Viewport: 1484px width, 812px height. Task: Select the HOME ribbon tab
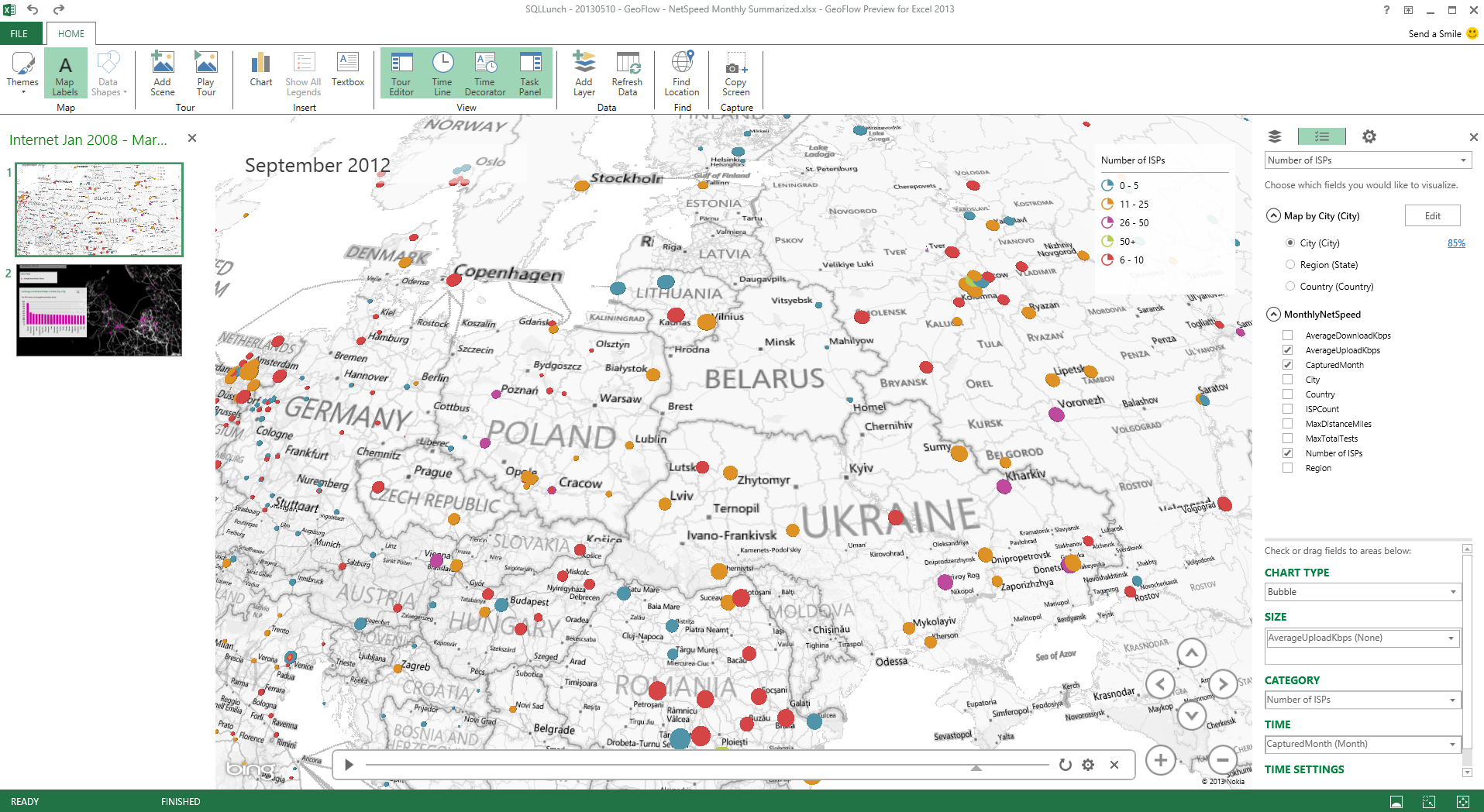click(71, 33)
